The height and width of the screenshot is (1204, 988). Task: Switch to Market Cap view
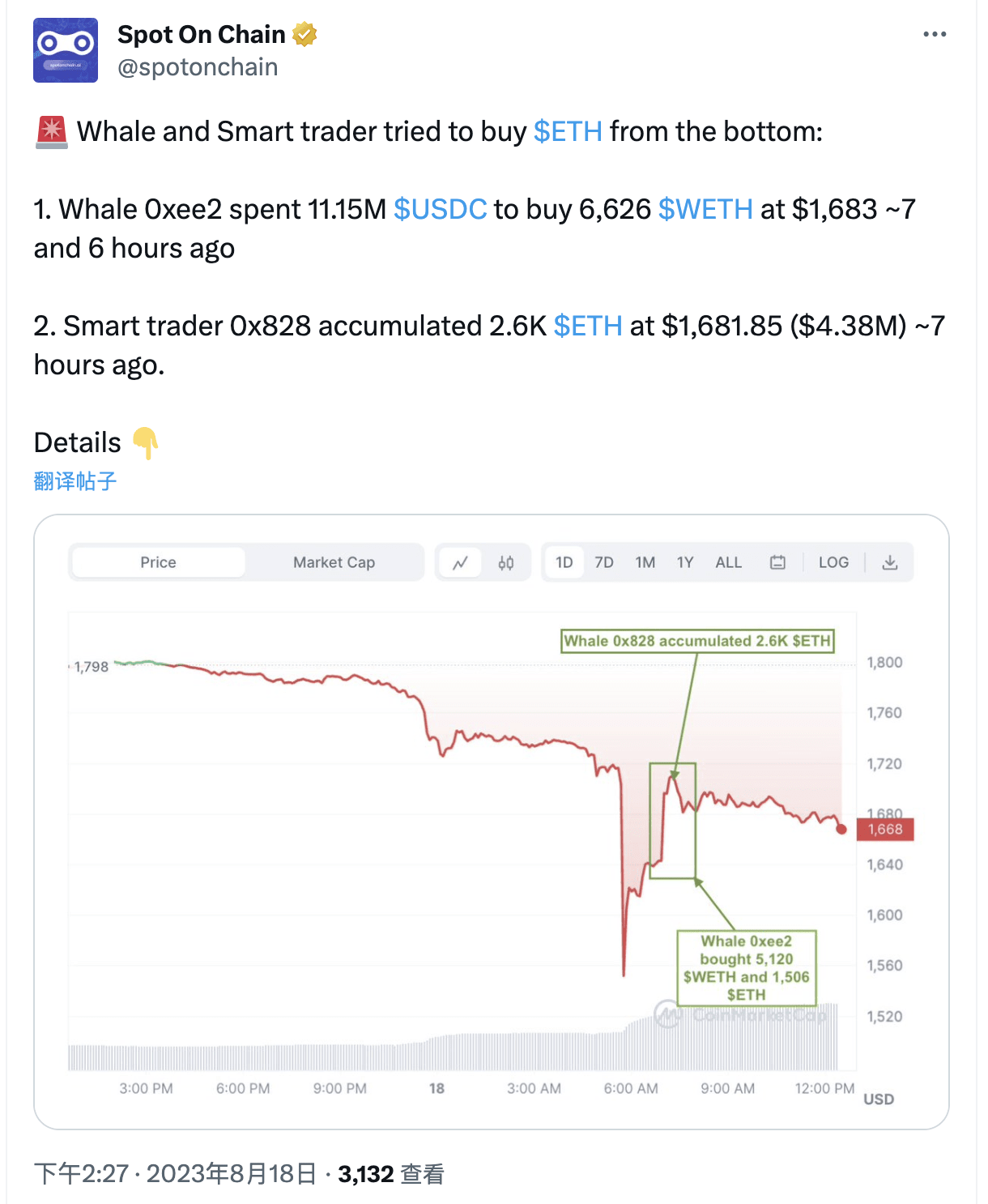[x=334, y=562]
